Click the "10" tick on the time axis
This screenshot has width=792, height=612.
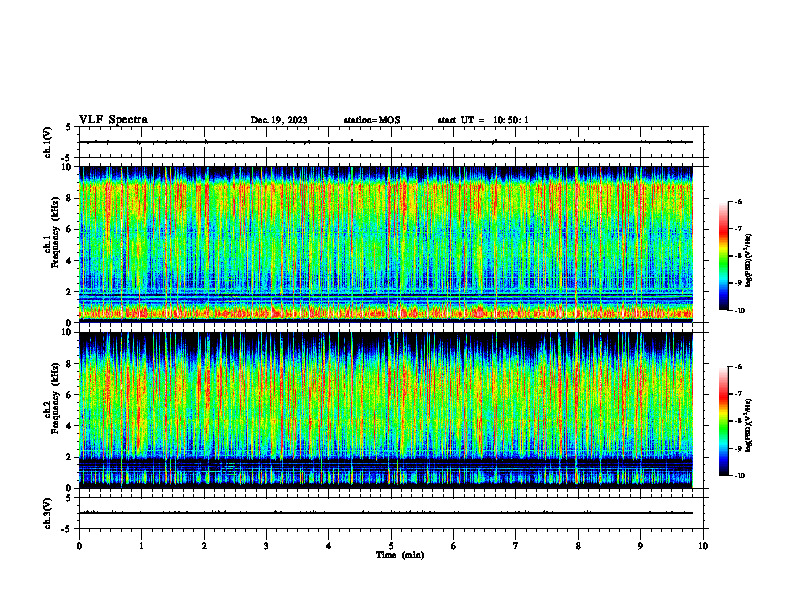[703, 546]
